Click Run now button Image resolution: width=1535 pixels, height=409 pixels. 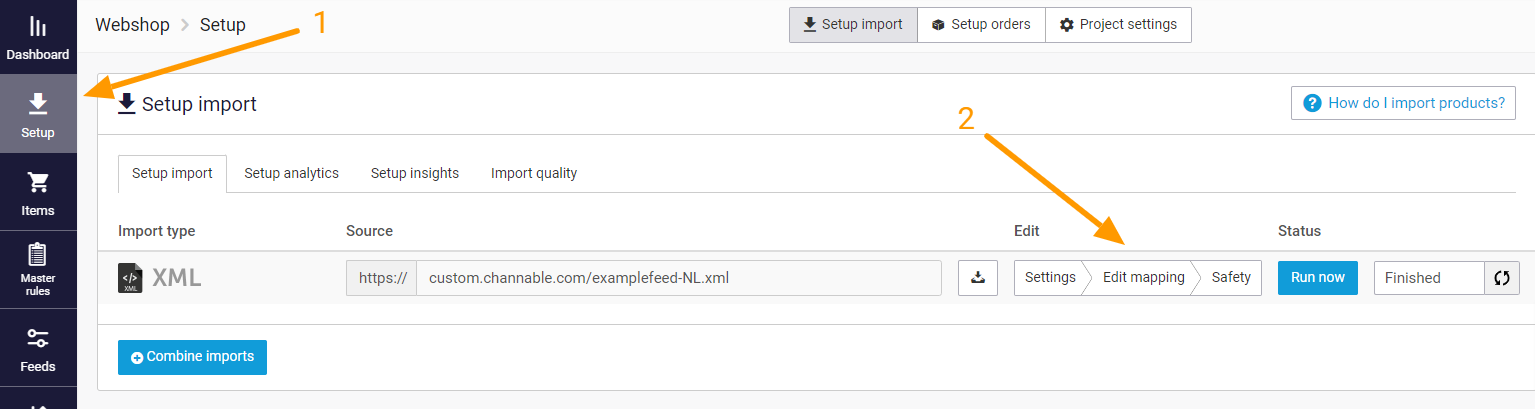[1318, 277]
